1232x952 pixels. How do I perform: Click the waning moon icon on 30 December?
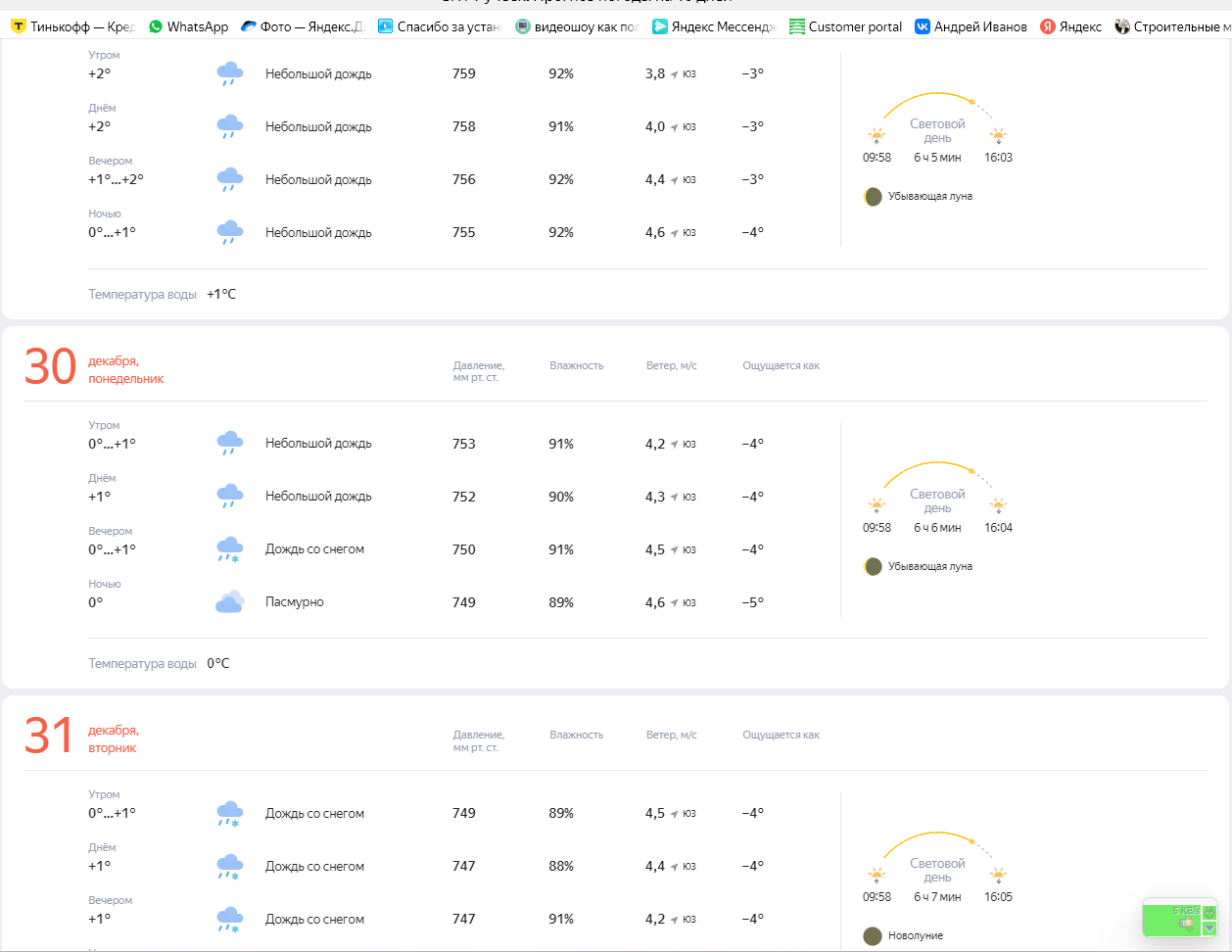873,566
